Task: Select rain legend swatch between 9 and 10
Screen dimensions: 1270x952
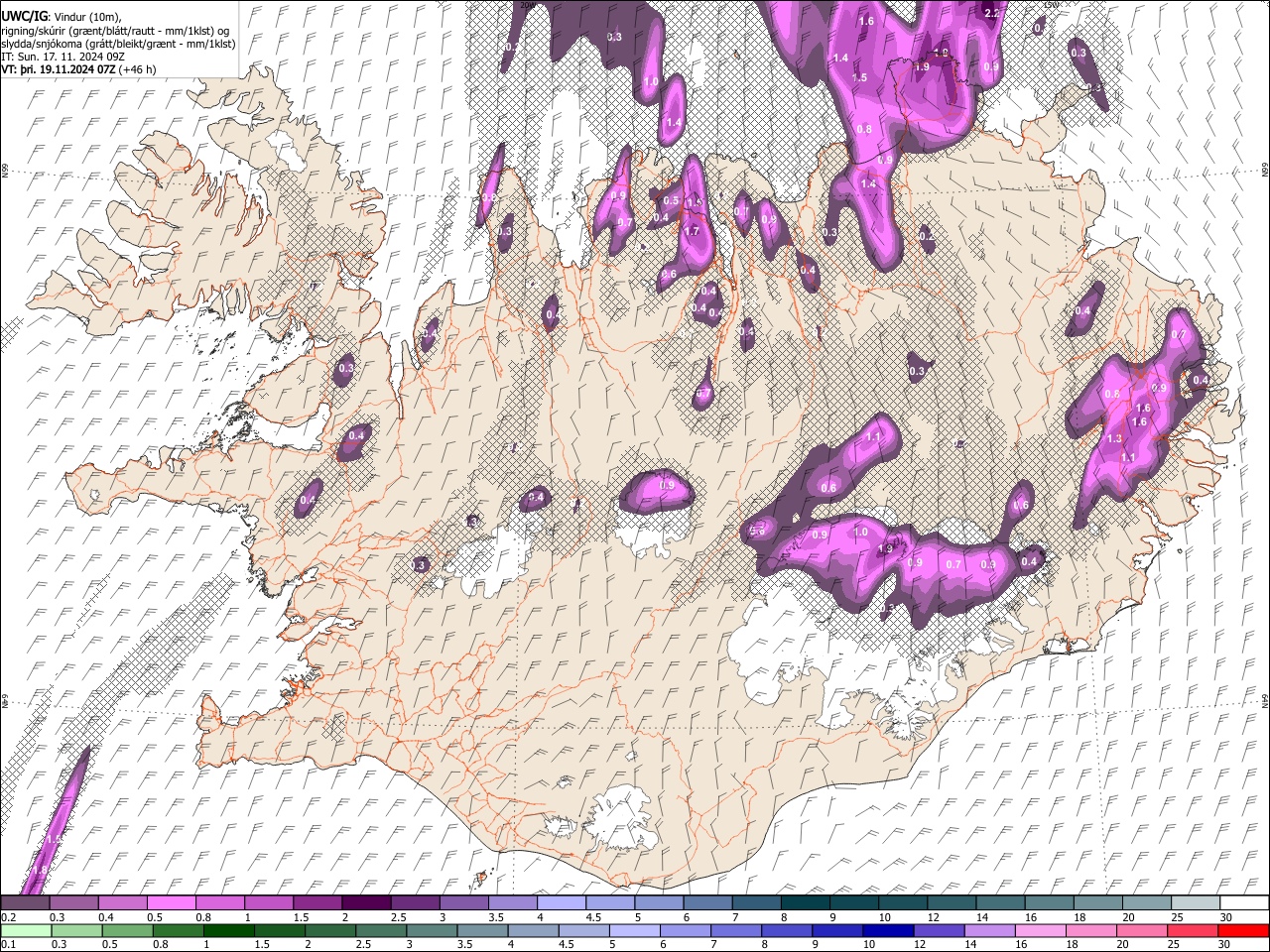Action: (x=838, y=930)
